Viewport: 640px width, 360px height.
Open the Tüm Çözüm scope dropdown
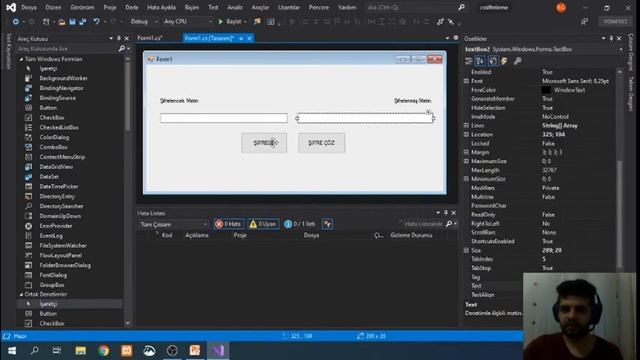pyautogui.click(x=173, y=224)
